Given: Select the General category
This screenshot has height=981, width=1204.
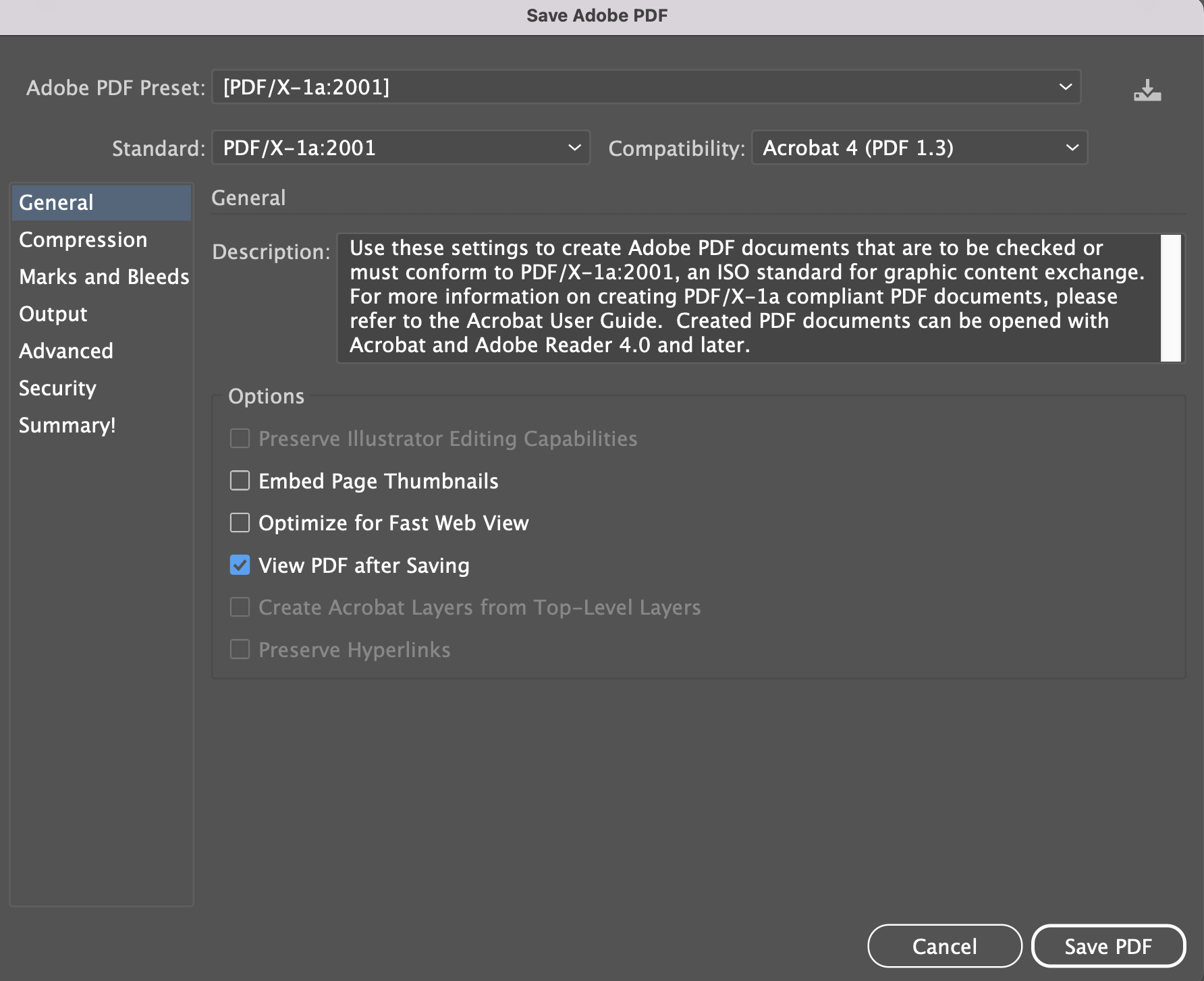Looking at the screenshot, I should (x=101, y=202).
